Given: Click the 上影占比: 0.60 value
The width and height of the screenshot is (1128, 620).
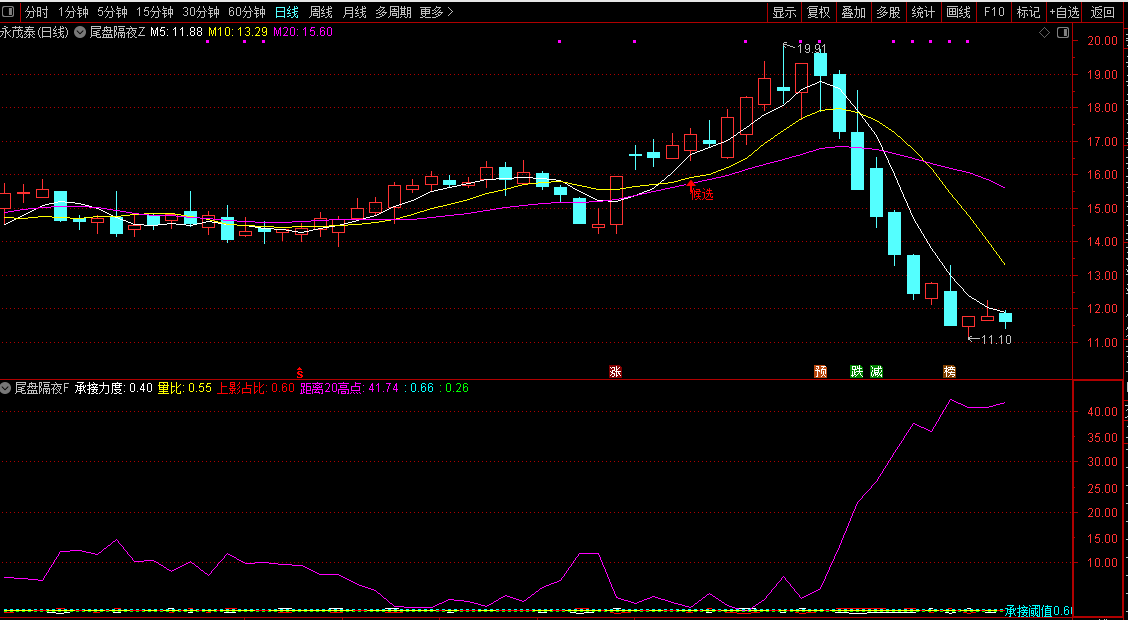Looking at the screenshot, I should pos(256,388).
